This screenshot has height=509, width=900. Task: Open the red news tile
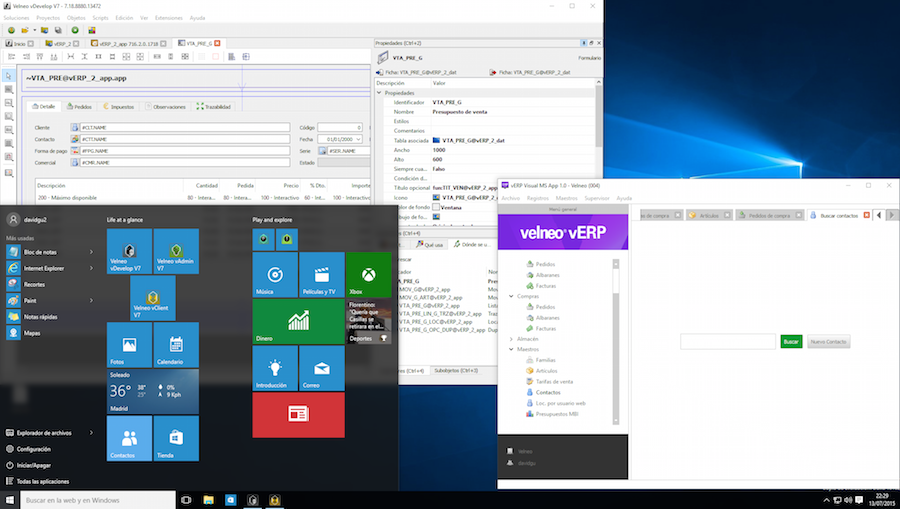tap(298, 415)
